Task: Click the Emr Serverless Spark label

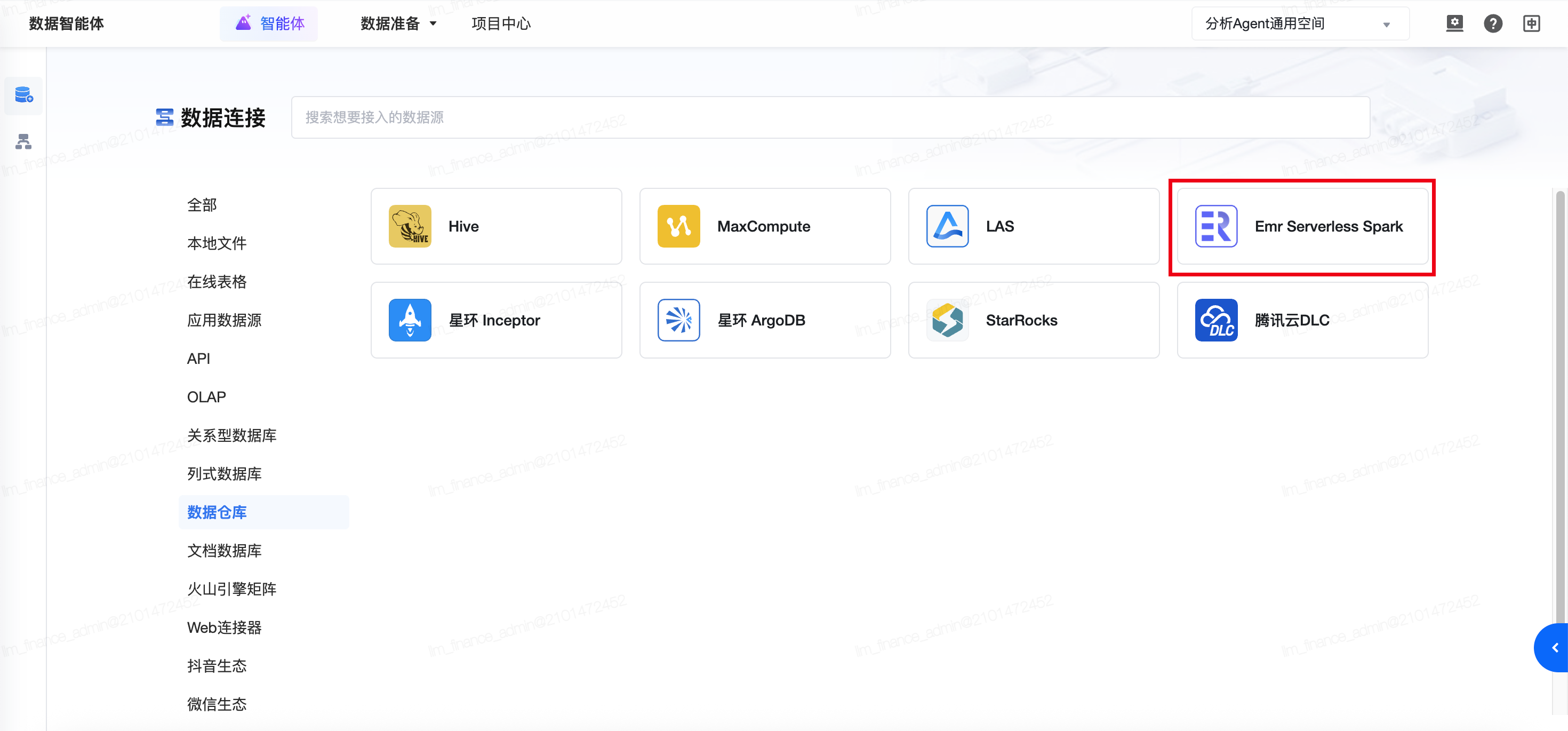Action: tap(1328, 226)
